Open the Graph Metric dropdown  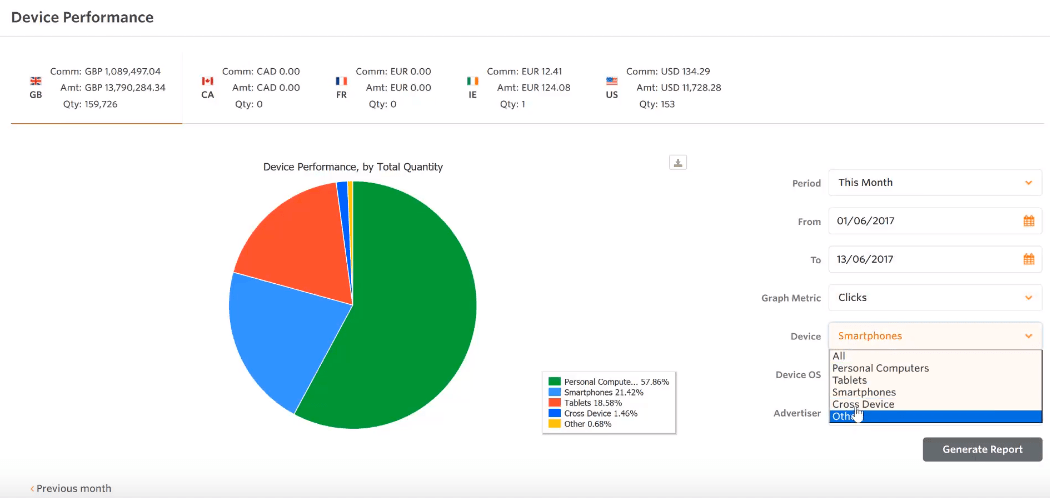pos(935,297)
